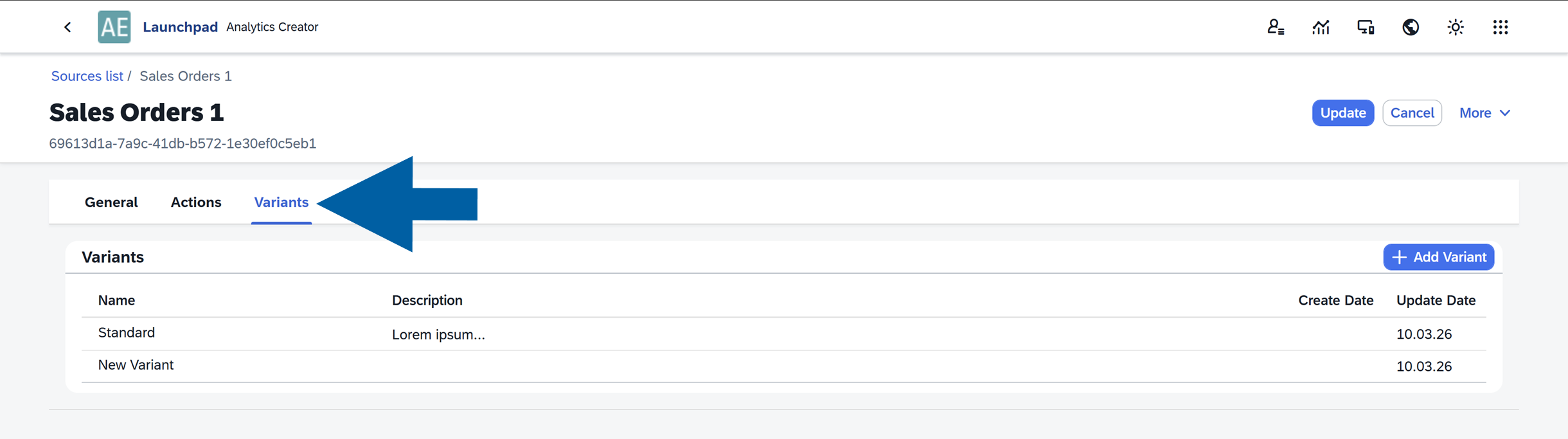Image resolution: width=1568 pixels, height=439 pixels.
Task: Open the Sources list breadcrumb link
Action: coord(87,76)
